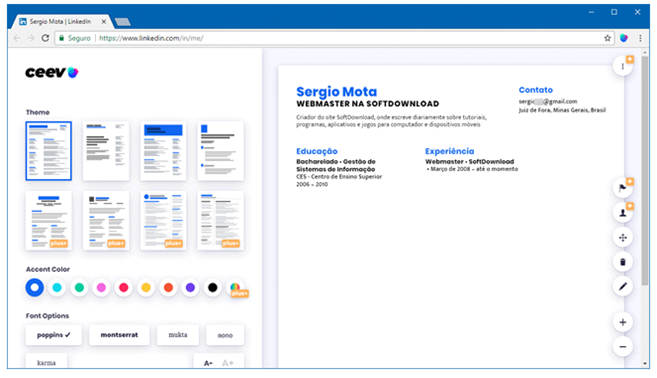This screenshot has width=657, height=378.
Task: Open the custom multicolor plus+ swatch
Action: coord(235,287)
